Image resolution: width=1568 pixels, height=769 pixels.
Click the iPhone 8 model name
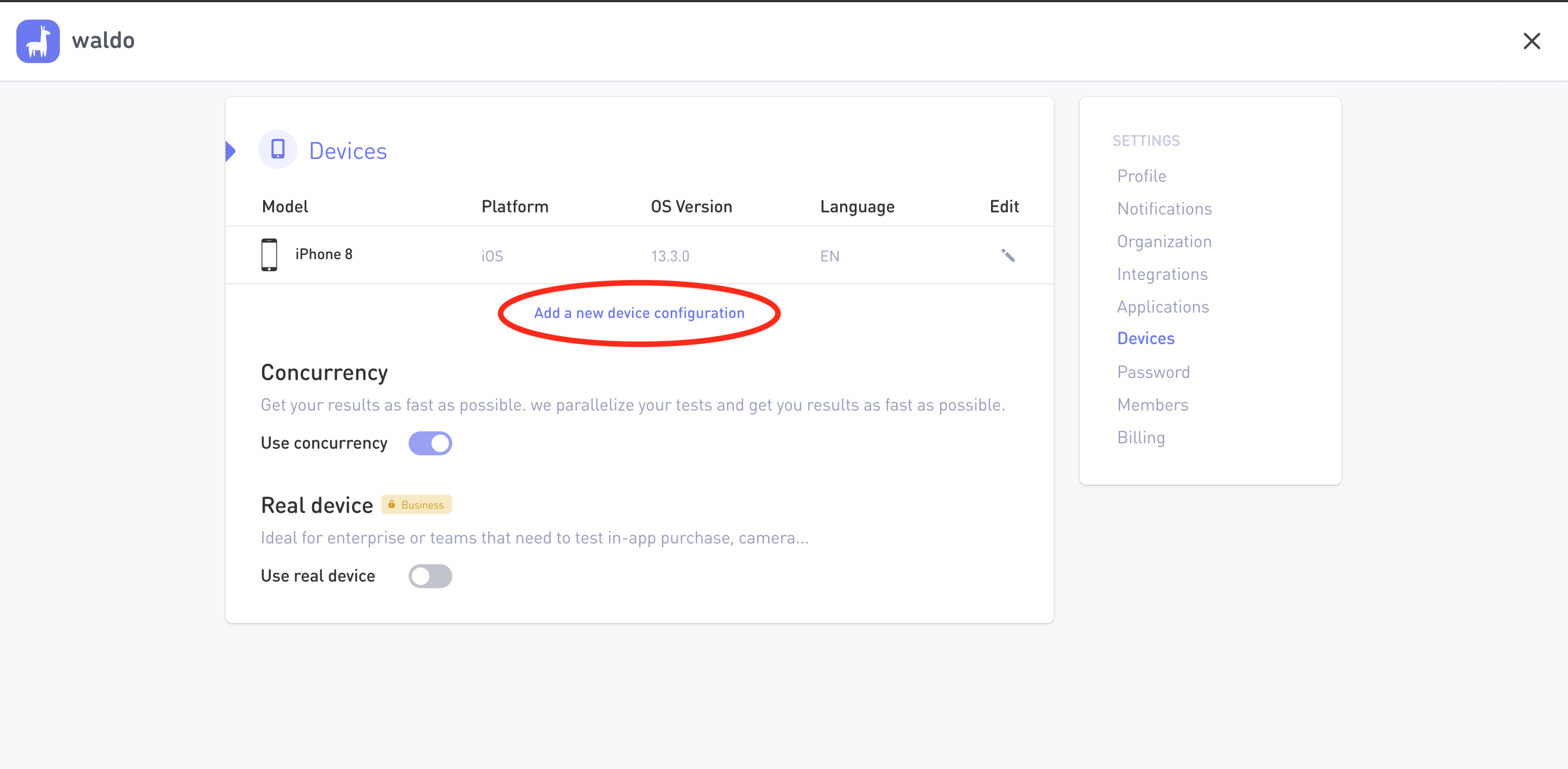(x=323, y=254)
